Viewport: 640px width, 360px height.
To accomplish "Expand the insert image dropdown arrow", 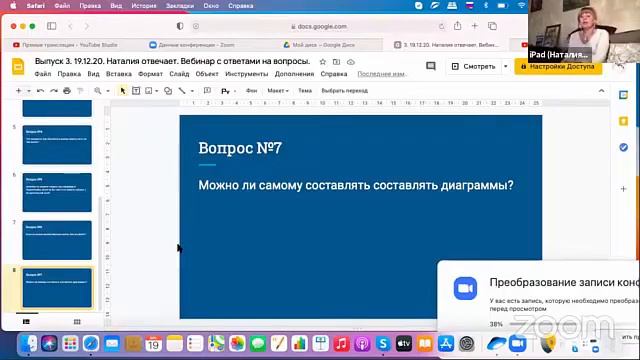I will click(157, 91).
